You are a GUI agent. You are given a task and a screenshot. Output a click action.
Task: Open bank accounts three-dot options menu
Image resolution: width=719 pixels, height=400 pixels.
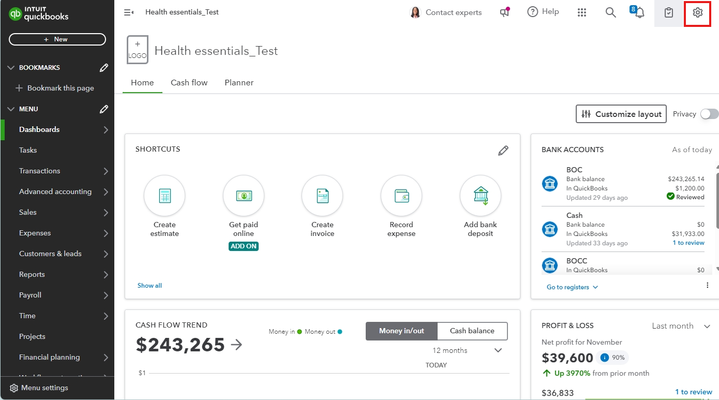coord(707,285)
